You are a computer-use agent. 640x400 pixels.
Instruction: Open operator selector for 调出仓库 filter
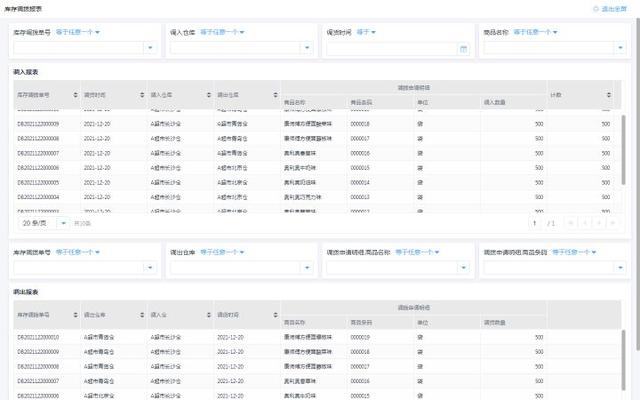click(x=222, y=252)
